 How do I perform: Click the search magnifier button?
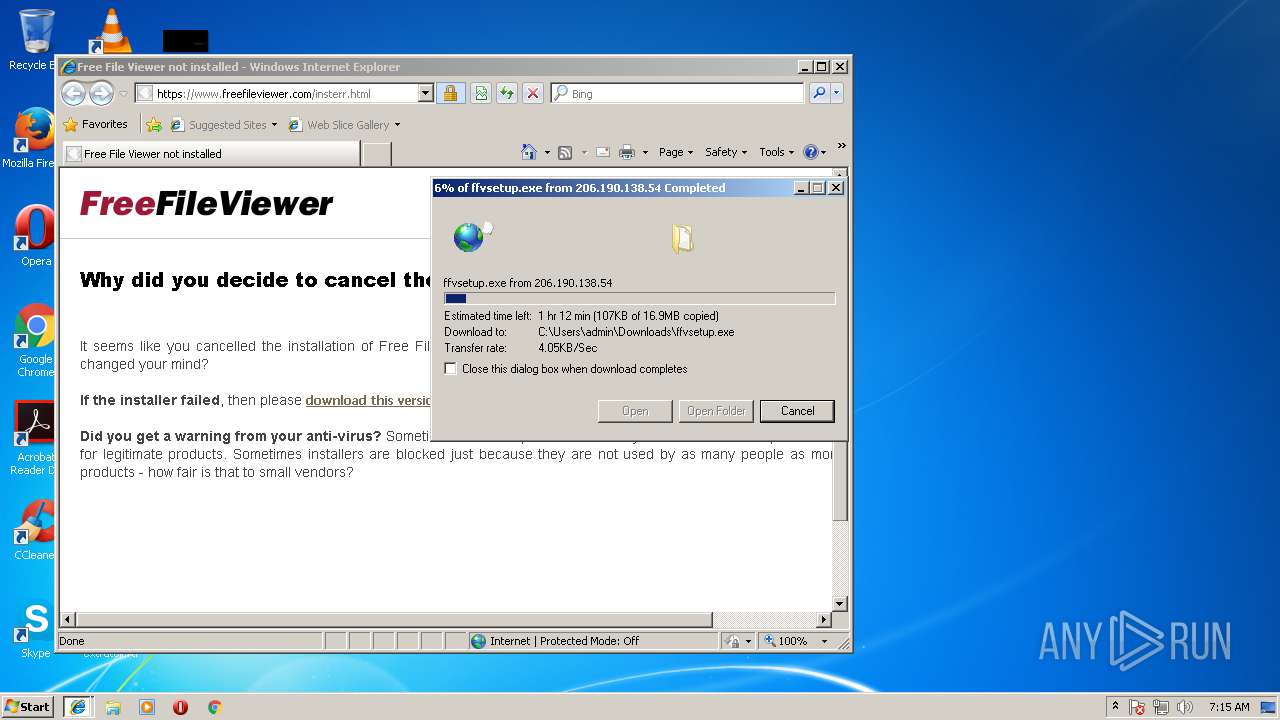click(819, 93)
